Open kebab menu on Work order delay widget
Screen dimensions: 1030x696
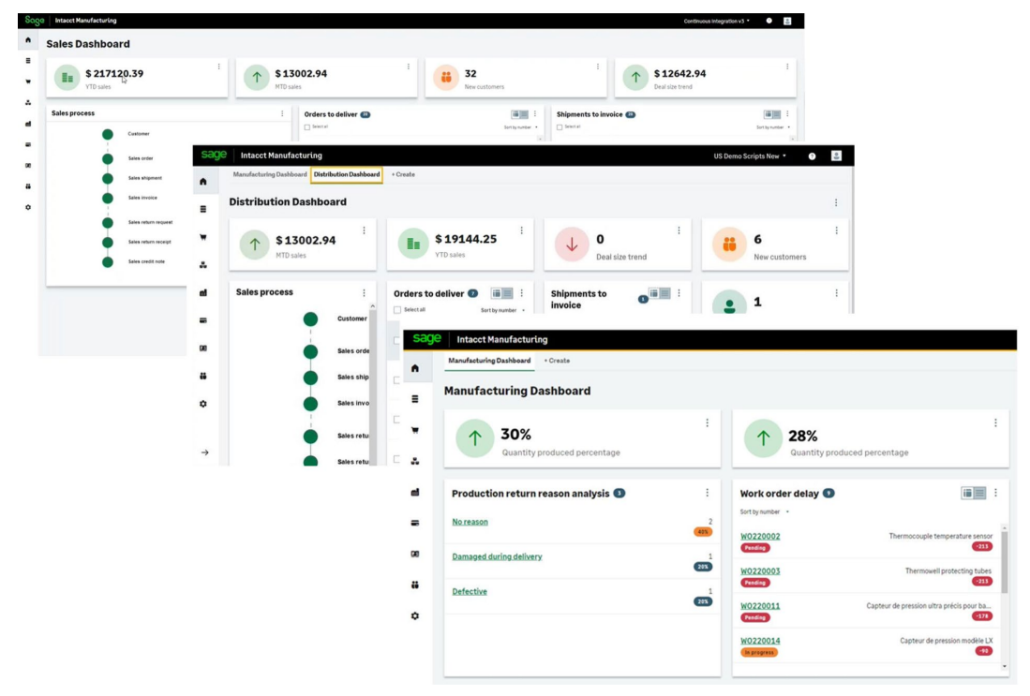coord(996,493)
